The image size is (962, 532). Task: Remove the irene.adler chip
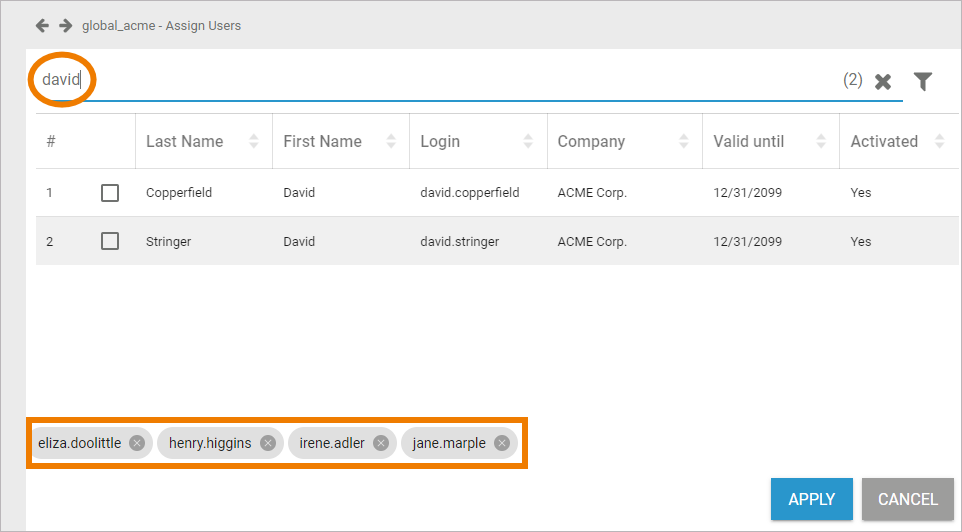coord(381,443)
